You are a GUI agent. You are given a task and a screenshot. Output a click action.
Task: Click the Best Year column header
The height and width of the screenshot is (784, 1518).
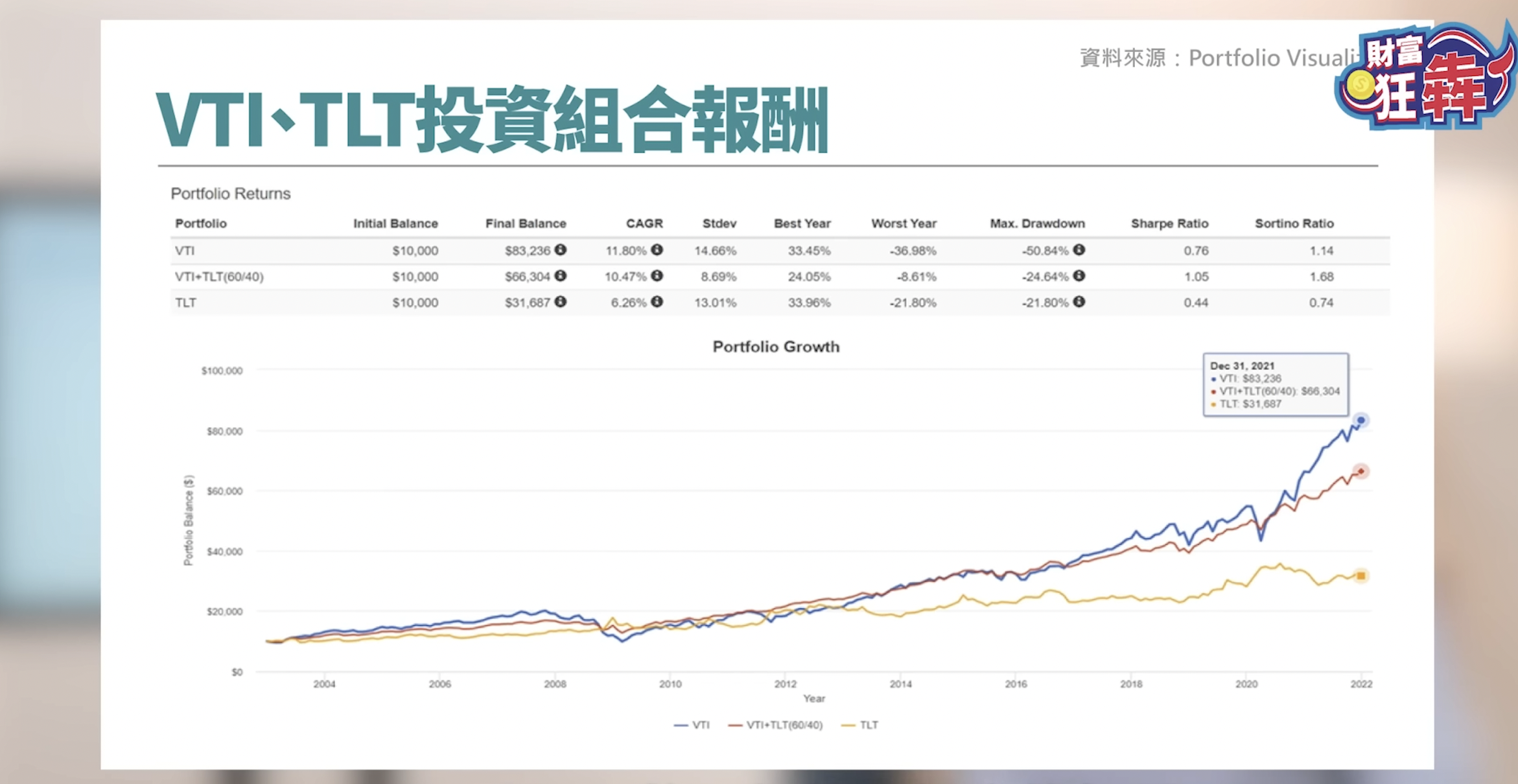(802, 224)
